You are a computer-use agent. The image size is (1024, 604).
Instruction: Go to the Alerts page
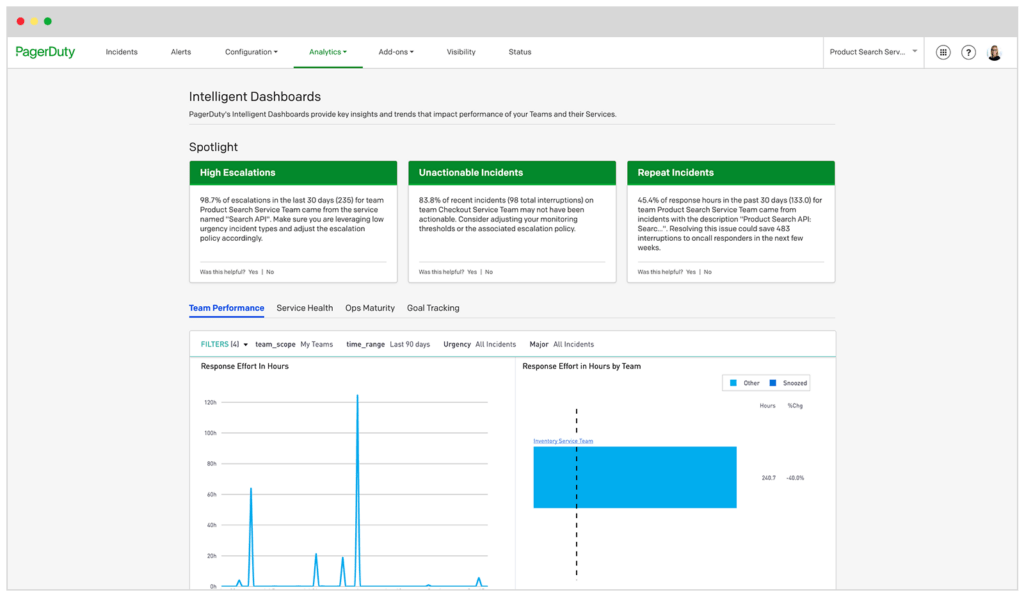click(x=181, y=52)
